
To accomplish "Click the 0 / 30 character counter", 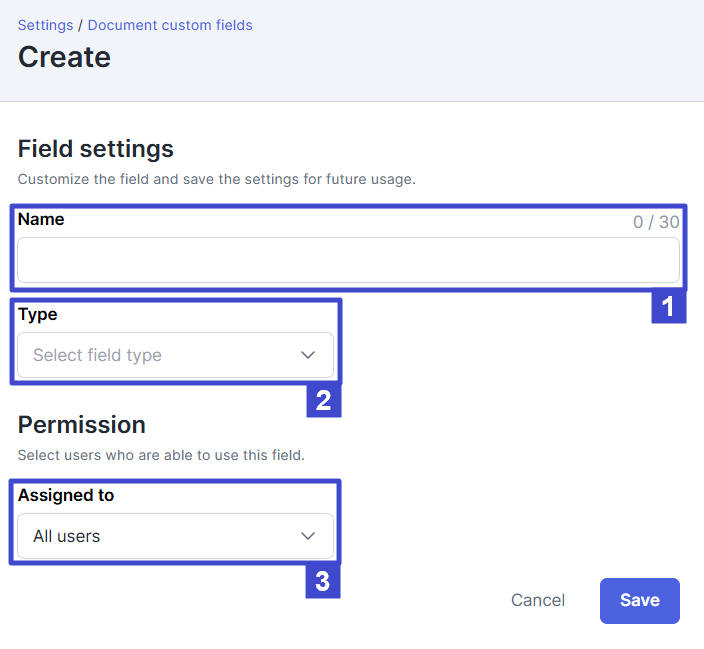I will pyautogui.click(x=656, y=222).
